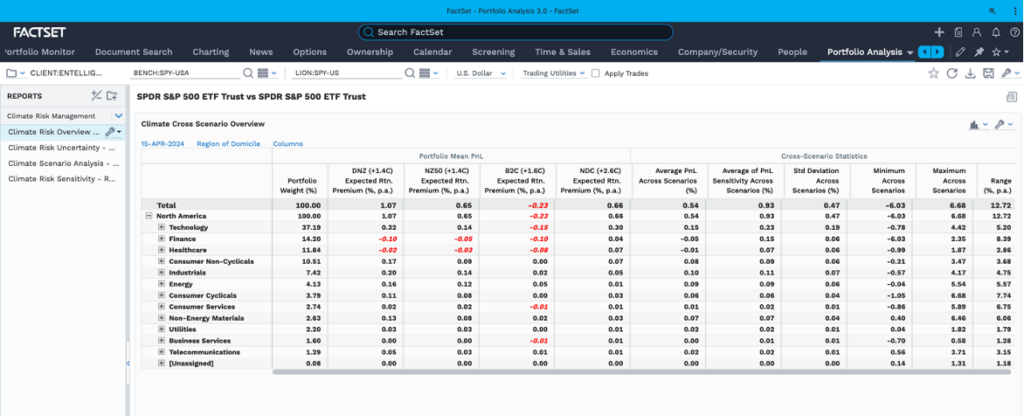This screenshot has height=416, width=1024.
Task: Collapse the reports side panel with blue arrow
Action: click(x=128, y=363)
